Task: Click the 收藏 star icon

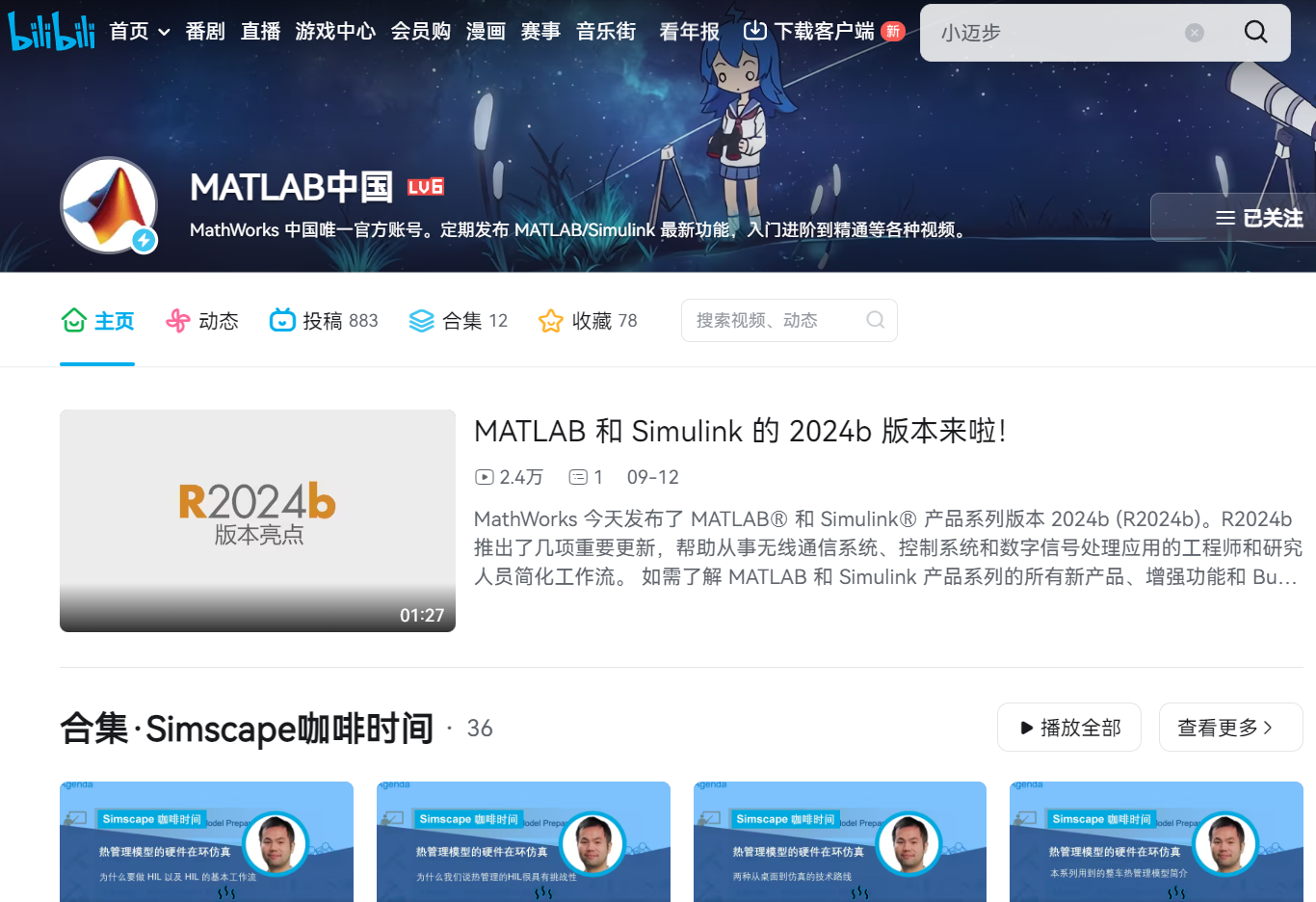Action: [x=550, y=320]
